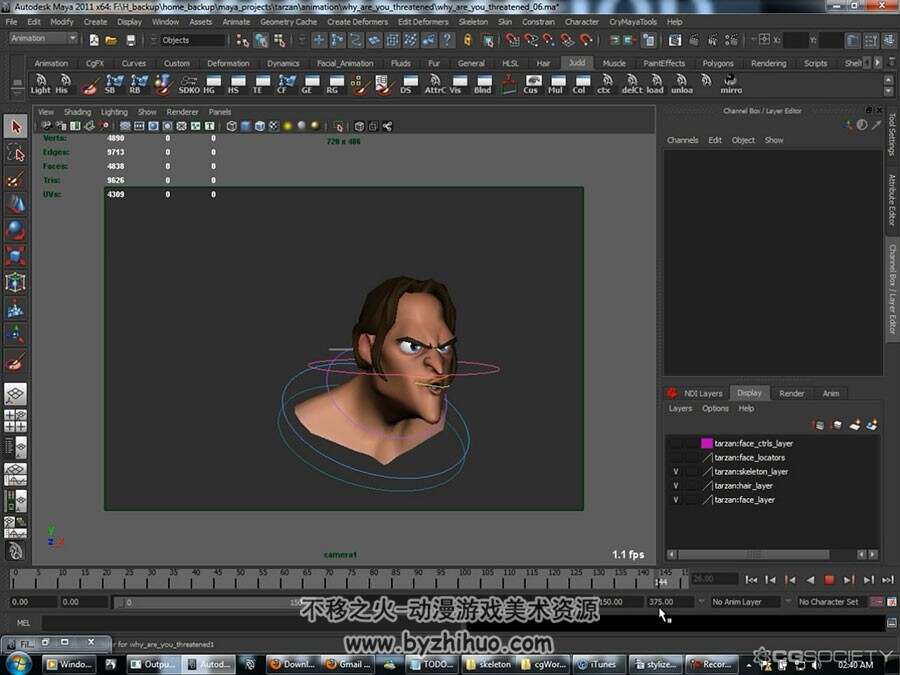This screenshot has width=900, height=675.
Task: Switch to four view layout
Action: click(x=15, y=420)
